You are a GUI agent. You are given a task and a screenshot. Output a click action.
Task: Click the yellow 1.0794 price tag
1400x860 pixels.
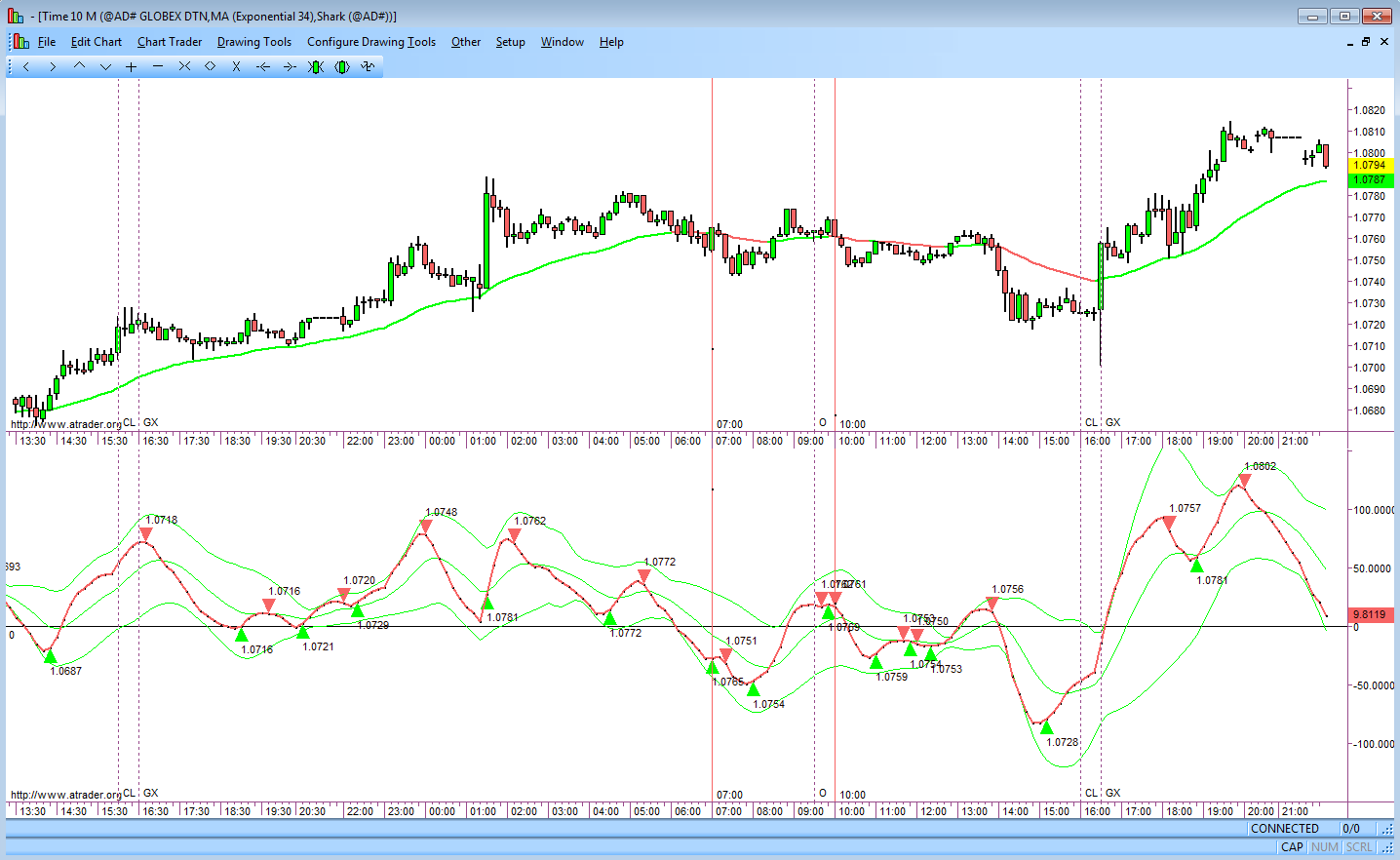[x=1370, y=166]
